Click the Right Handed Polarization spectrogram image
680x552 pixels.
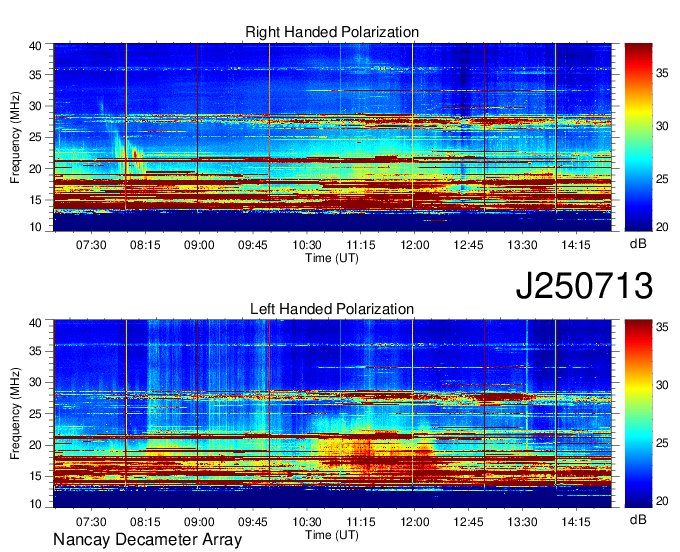pos(332,137)
